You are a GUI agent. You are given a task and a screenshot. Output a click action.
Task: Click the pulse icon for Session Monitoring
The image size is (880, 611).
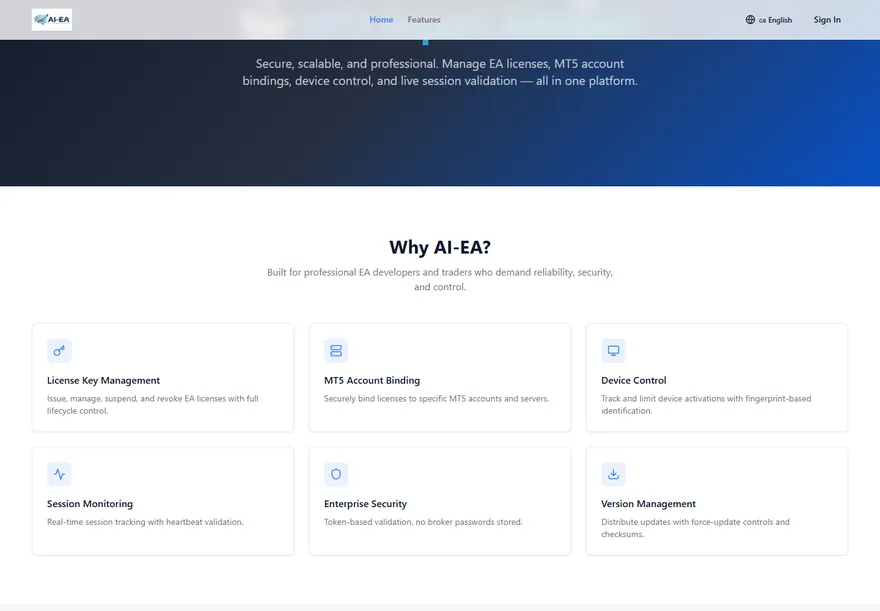pyautogui.click(x=59, y=474)
